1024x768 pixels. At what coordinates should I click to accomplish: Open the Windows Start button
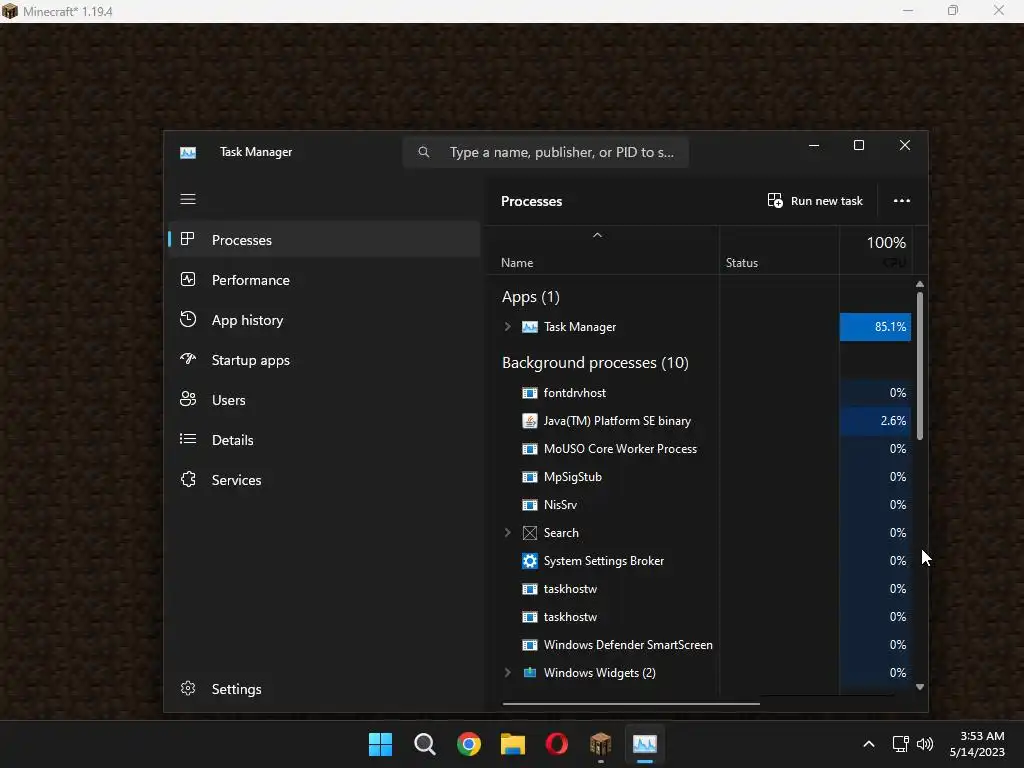pos(380,744)
